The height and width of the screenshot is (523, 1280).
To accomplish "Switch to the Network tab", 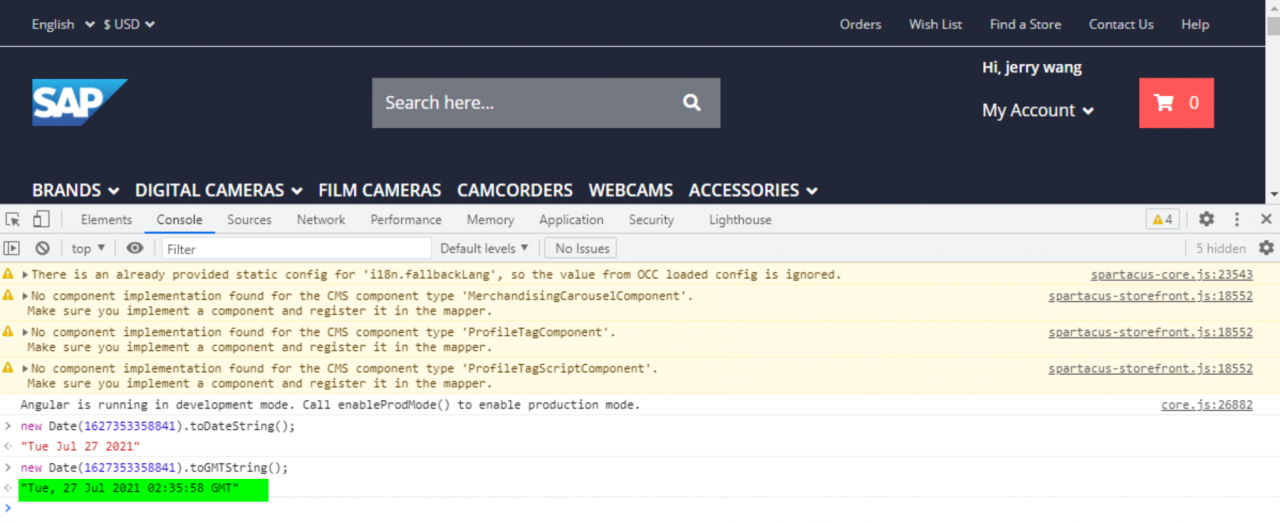I will (x=321, y=220).
